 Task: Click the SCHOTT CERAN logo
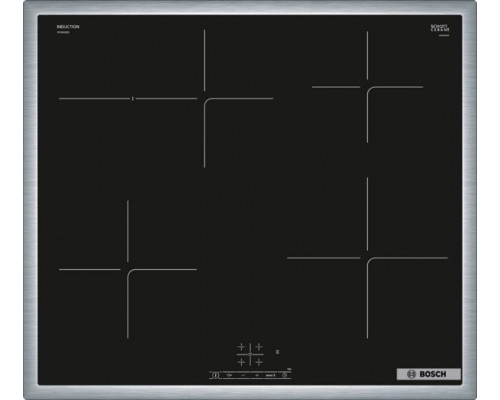(440, 28)
